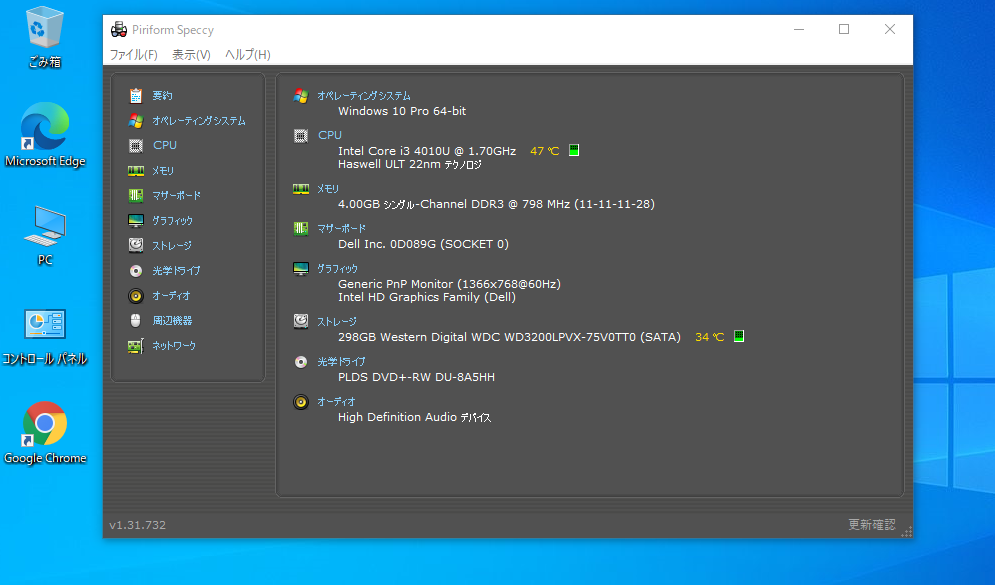Switch to オーディオ section in sidebar
The image size is (995, 585).
[x=171, y=296]
